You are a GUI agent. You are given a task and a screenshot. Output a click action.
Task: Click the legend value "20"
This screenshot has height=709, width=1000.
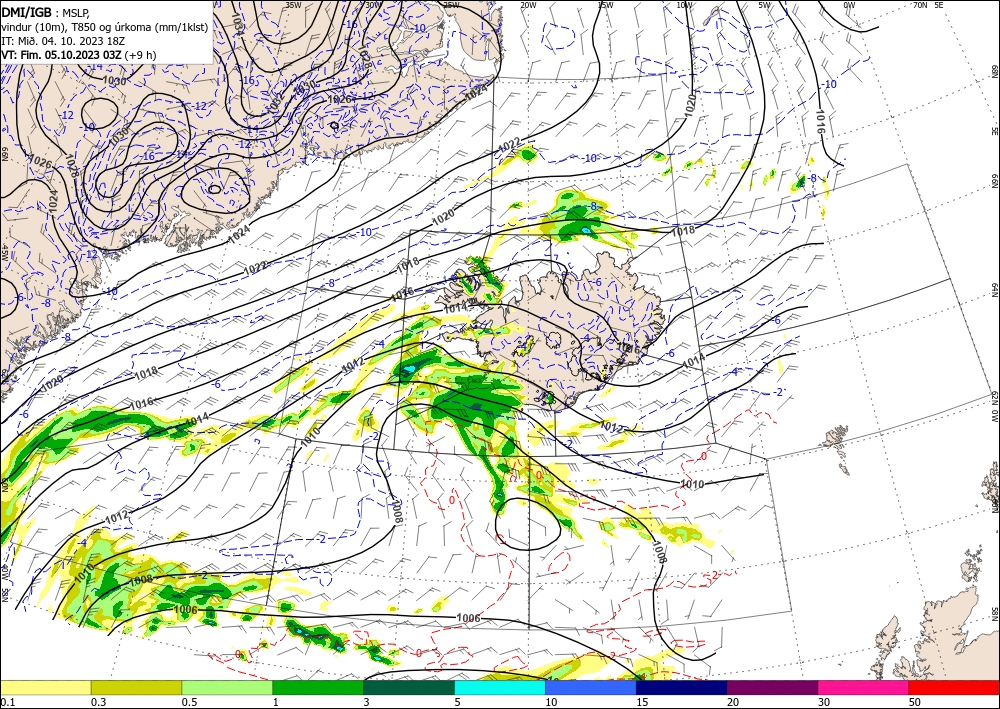point(734,702)
